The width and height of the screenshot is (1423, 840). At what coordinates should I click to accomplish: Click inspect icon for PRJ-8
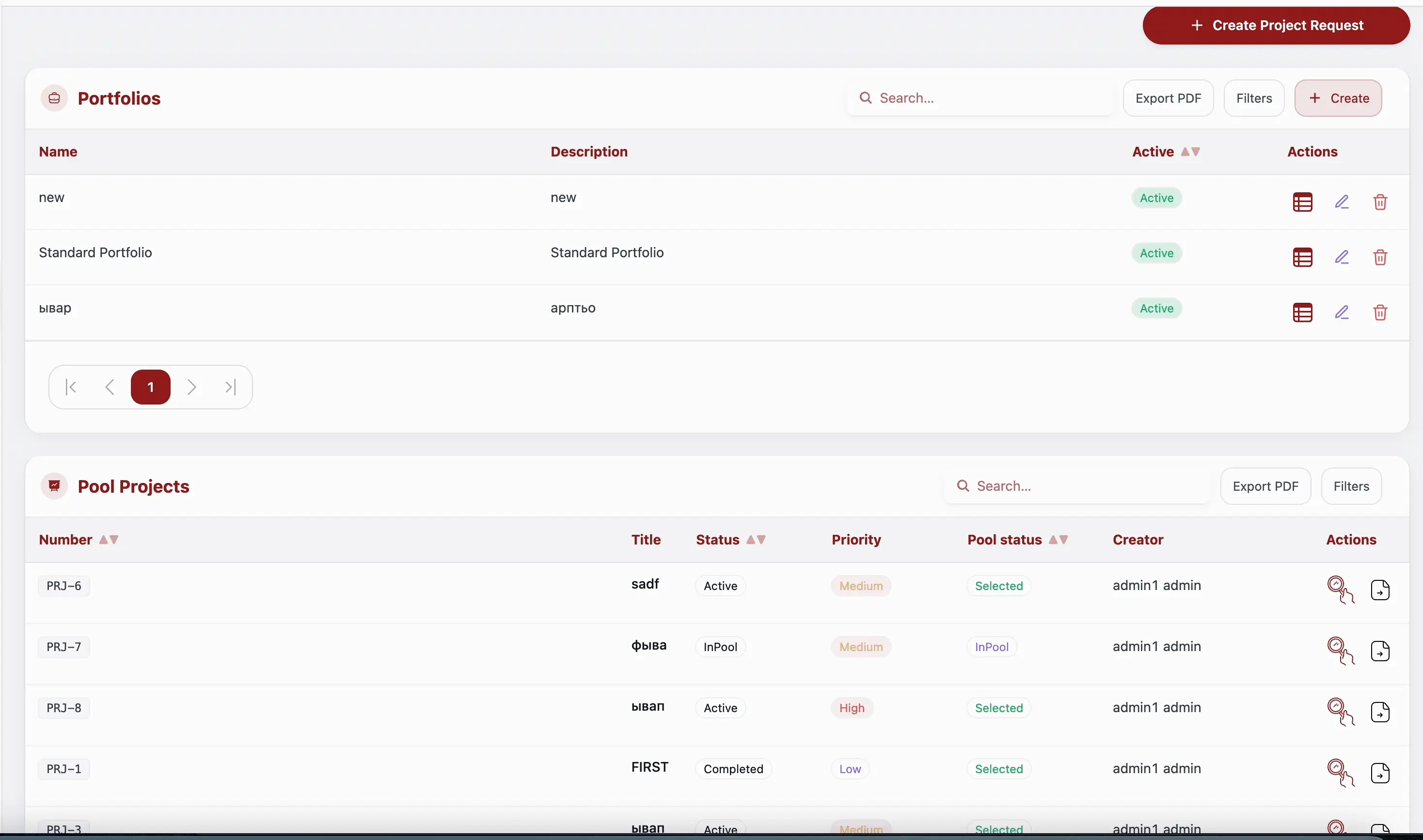(1340, 712)
